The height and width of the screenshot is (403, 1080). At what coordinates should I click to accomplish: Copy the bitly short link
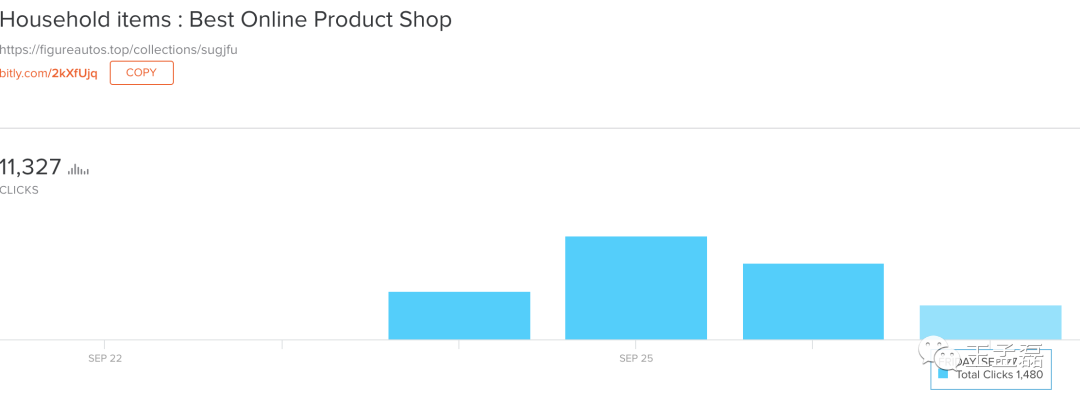[x=141, y=73]
